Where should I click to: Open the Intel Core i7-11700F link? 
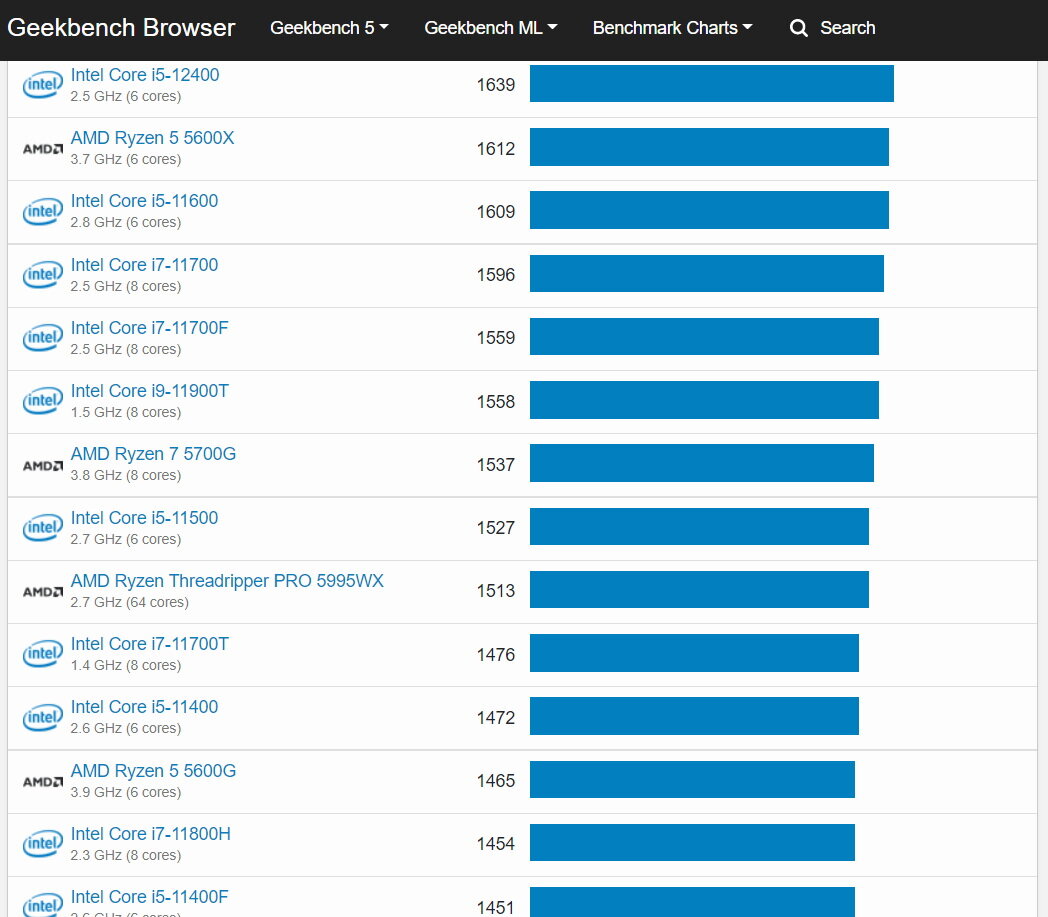150,328
